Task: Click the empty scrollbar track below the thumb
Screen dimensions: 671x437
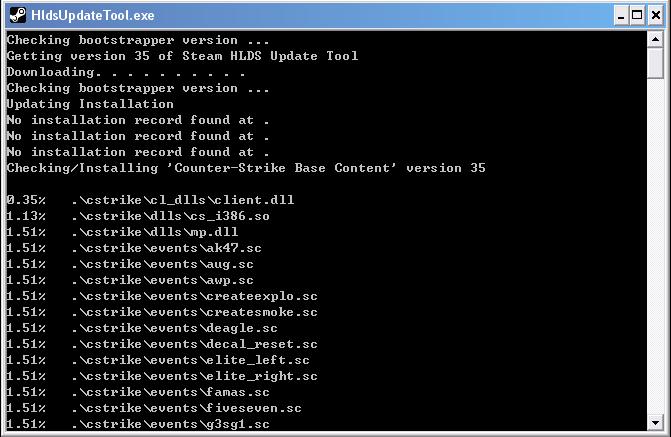Action: click(656, 250)
